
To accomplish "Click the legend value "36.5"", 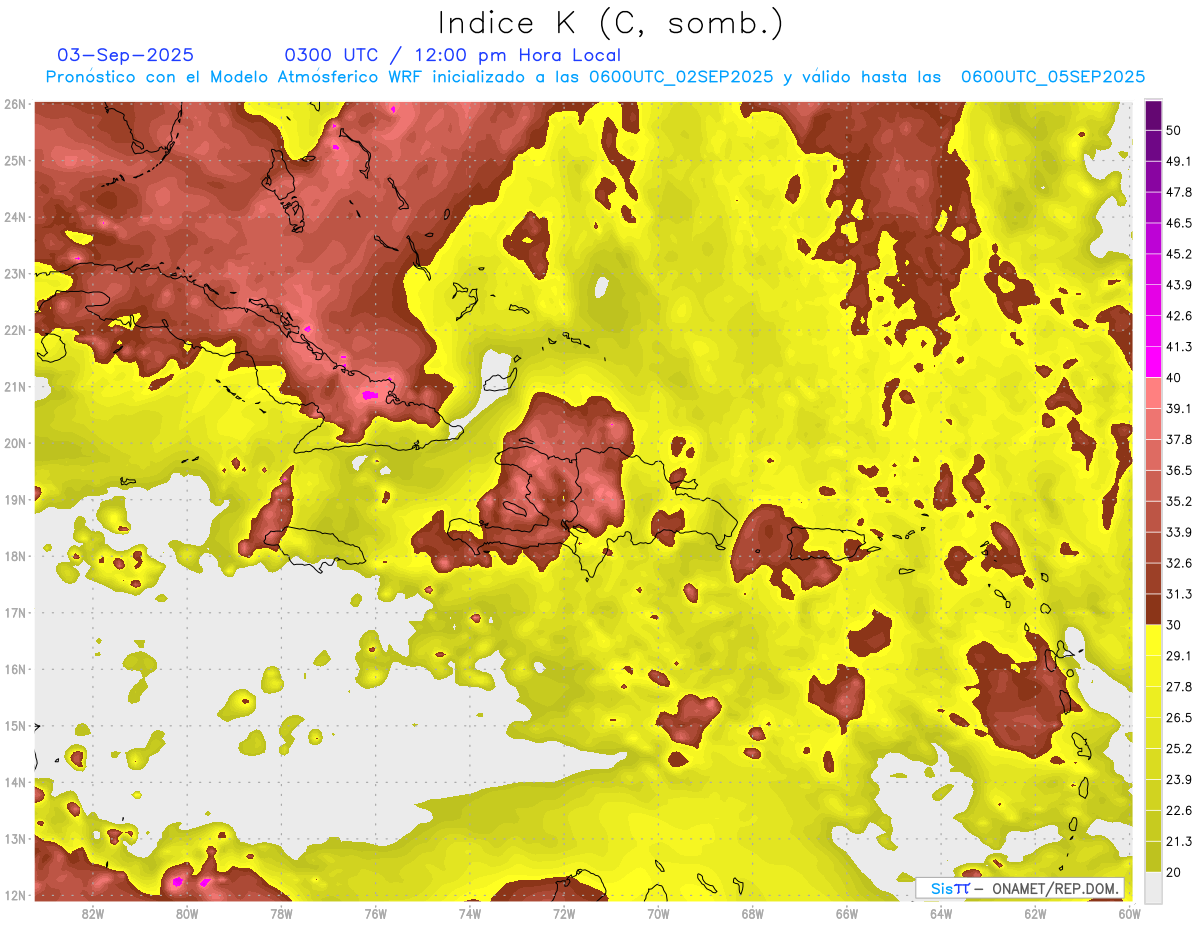I will coord(1179,470).
